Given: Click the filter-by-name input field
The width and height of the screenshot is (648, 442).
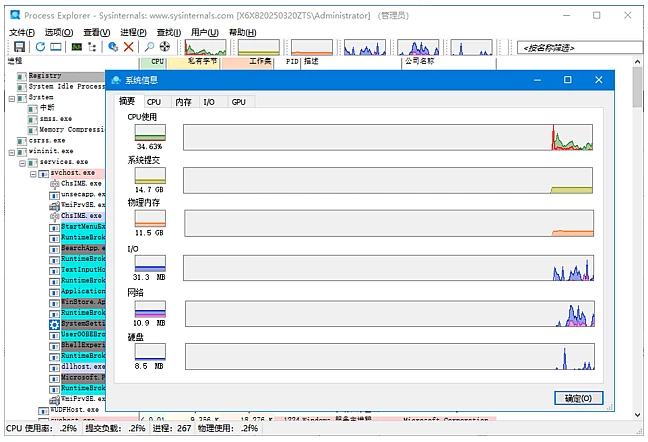Looking at the screenshot, I should (x=580, y=47).
